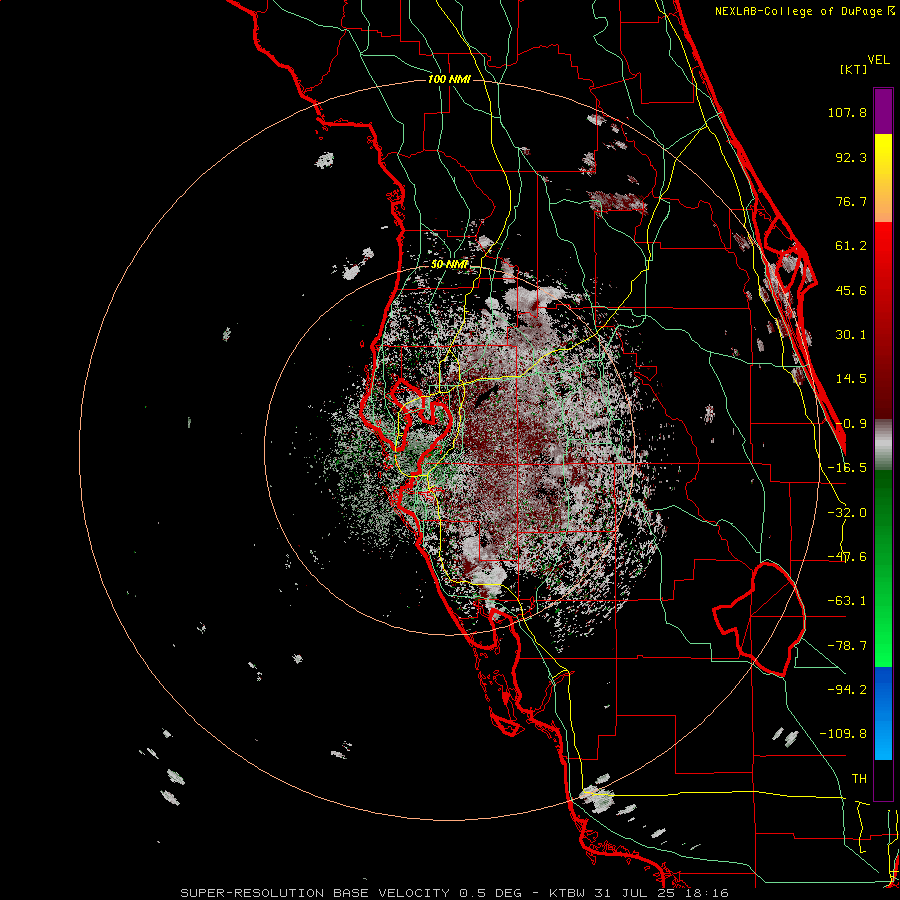
Task: Pick the yellow segment of velocity color bar
Action: 883,178
